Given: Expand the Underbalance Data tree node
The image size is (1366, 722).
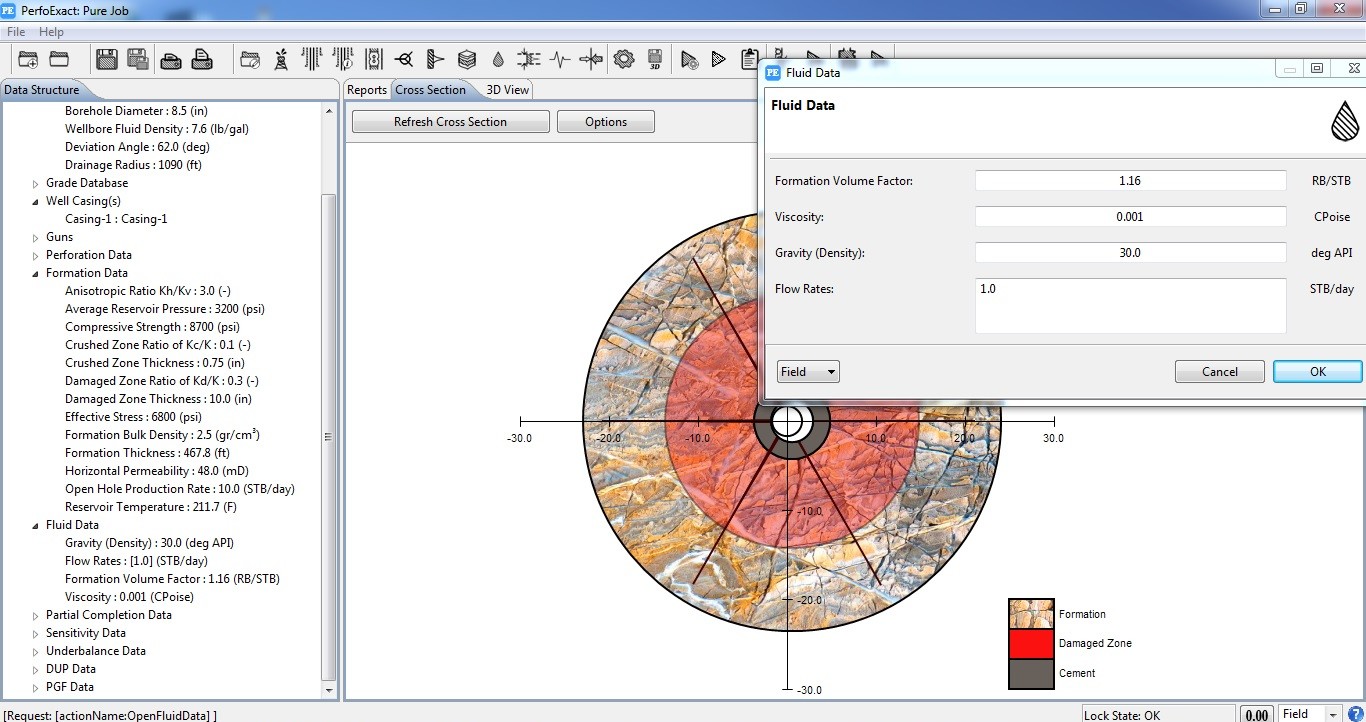Looking at the screenshot, I should [x=36, y=652].
